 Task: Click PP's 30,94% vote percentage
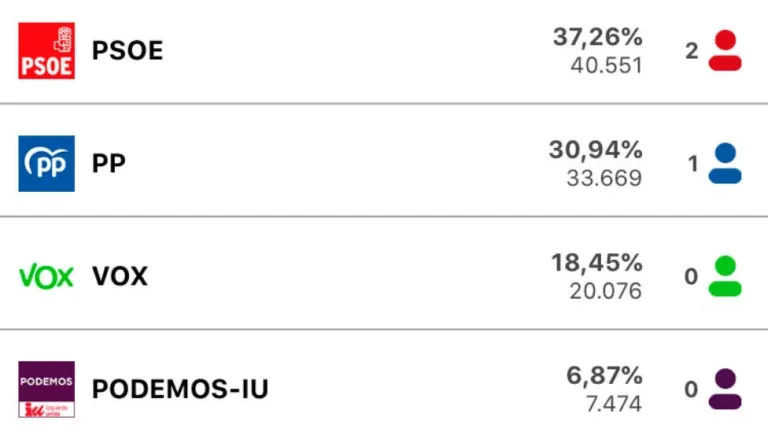(595, 150)
